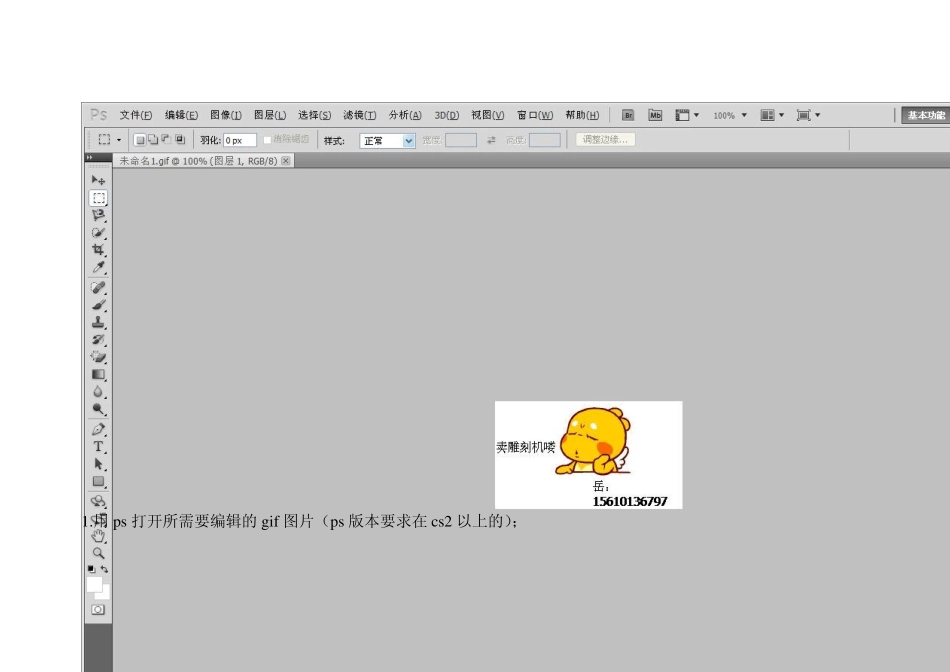The image size is (950, 672).
Task: Select the 3D Rotate tool
Action: point(99,501)
